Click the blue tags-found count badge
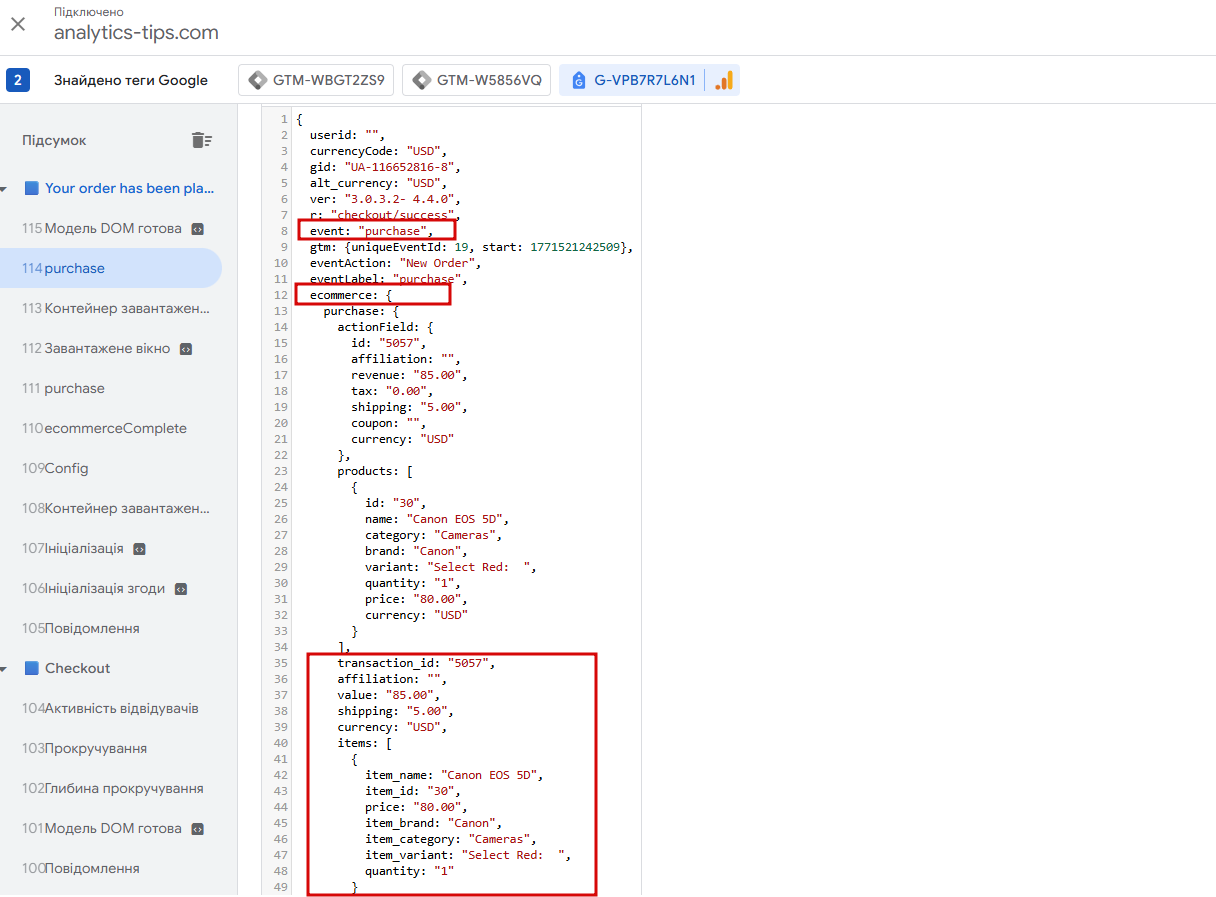This screenshot has height=897, width=1216. tap(17, 80)
